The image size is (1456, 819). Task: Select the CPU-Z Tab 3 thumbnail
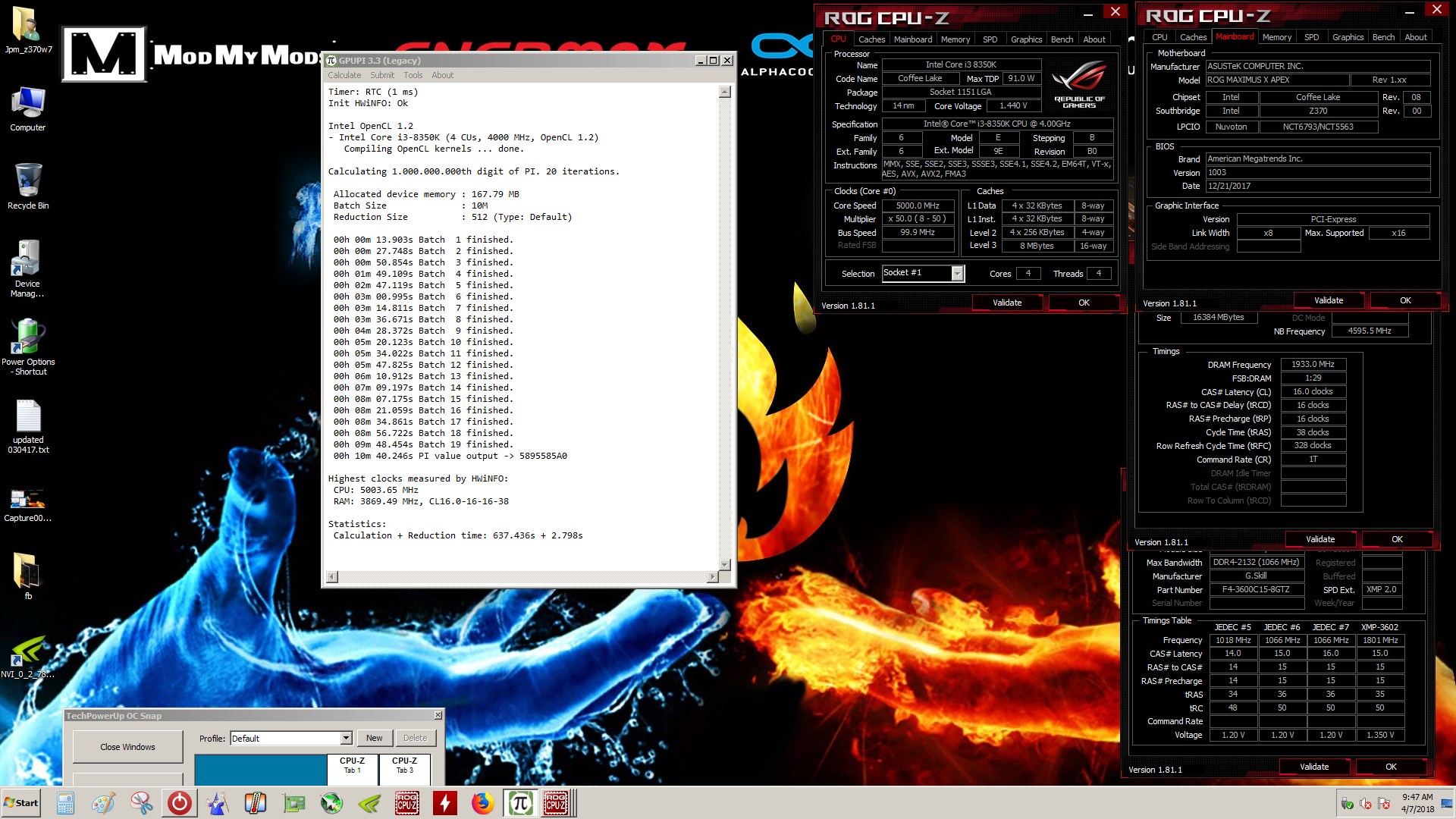404,768
